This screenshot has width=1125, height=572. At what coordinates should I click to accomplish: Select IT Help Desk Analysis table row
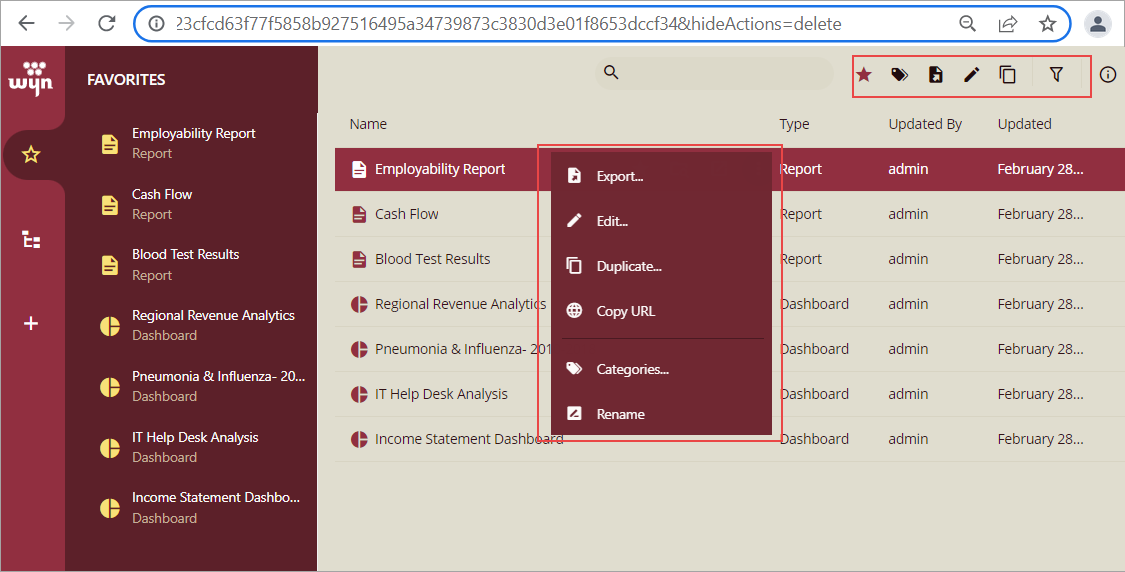pos(441,394)
